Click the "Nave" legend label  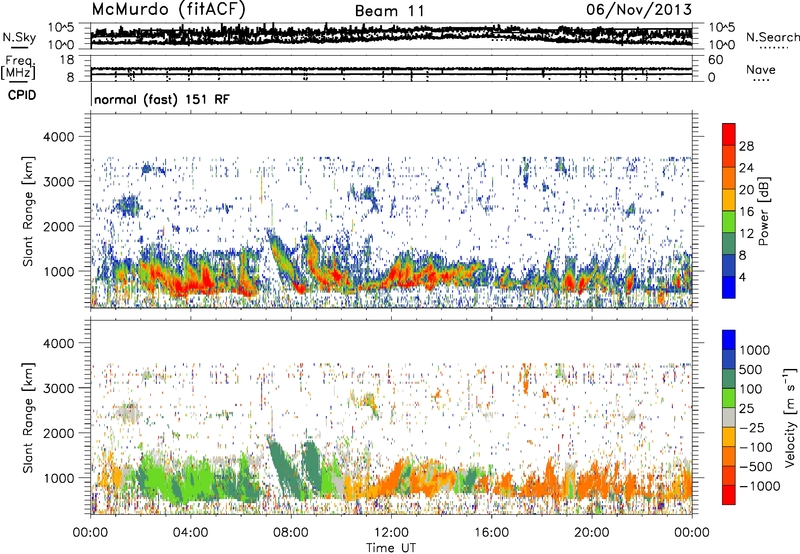761,69
